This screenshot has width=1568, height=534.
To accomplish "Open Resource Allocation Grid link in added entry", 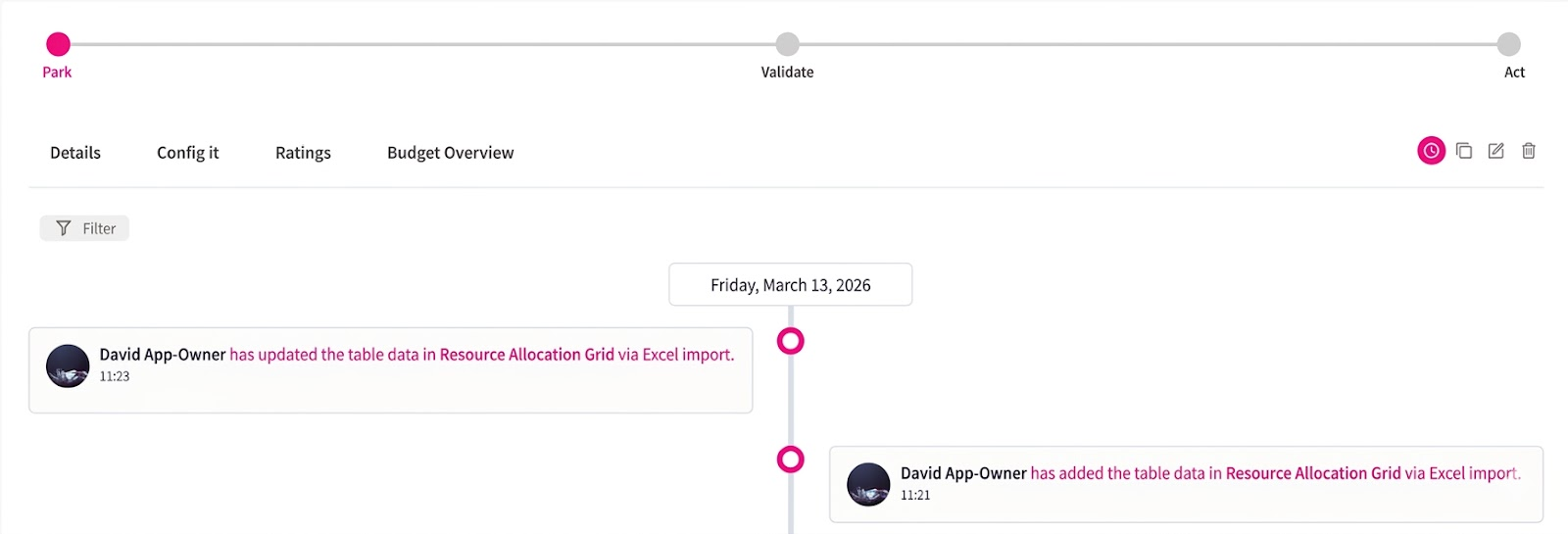I will [x=1313, y=473].
